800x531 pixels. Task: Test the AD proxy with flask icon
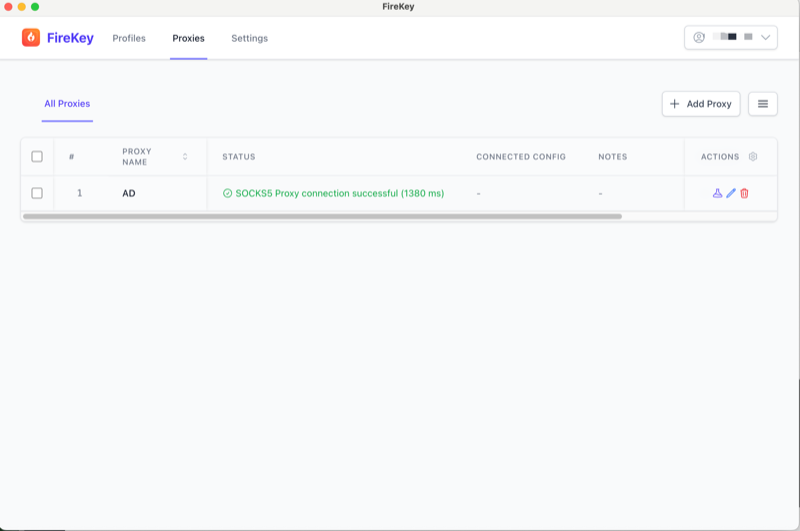[x=717, y=193]
